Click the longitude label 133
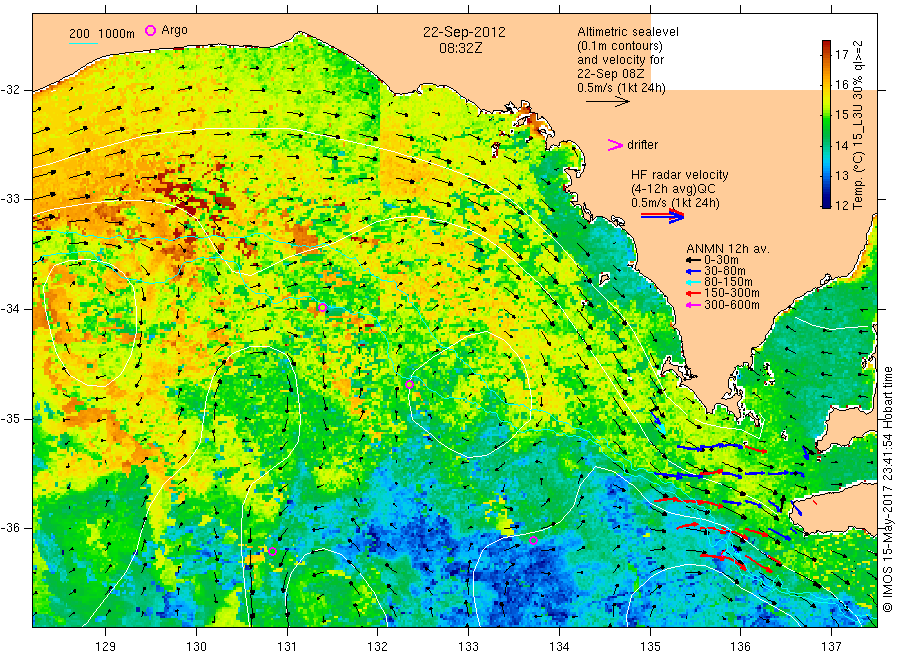Screen dimensions: 900x660 tap(468, 647)
